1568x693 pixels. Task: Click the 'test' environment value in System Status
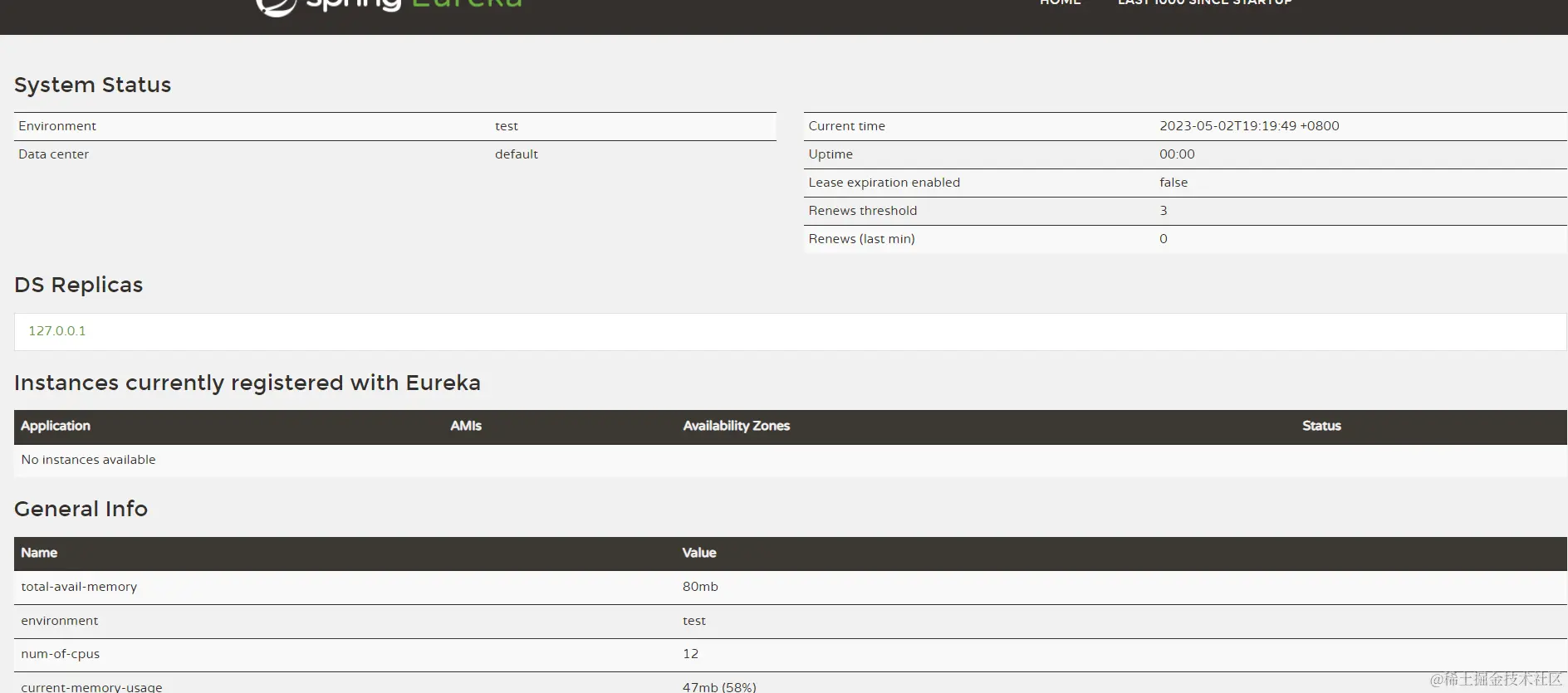[507, 126]
